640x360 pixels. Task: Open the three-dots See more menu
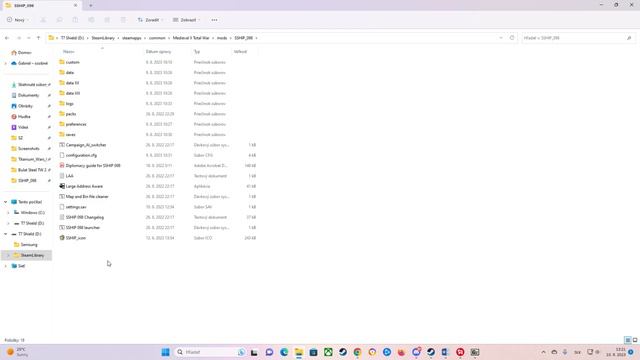[214, 20]
